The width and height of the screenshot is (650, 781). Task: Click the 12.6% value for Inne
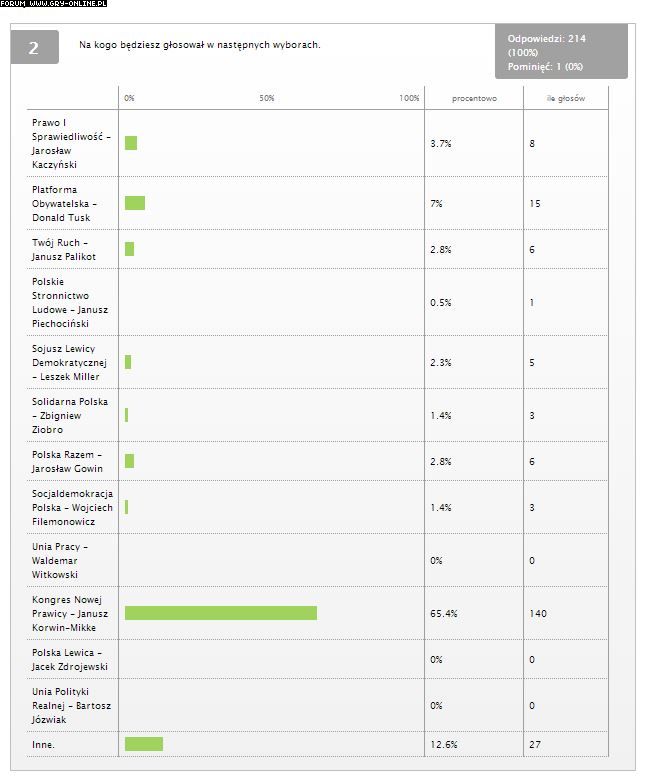[x=444, y=745]
